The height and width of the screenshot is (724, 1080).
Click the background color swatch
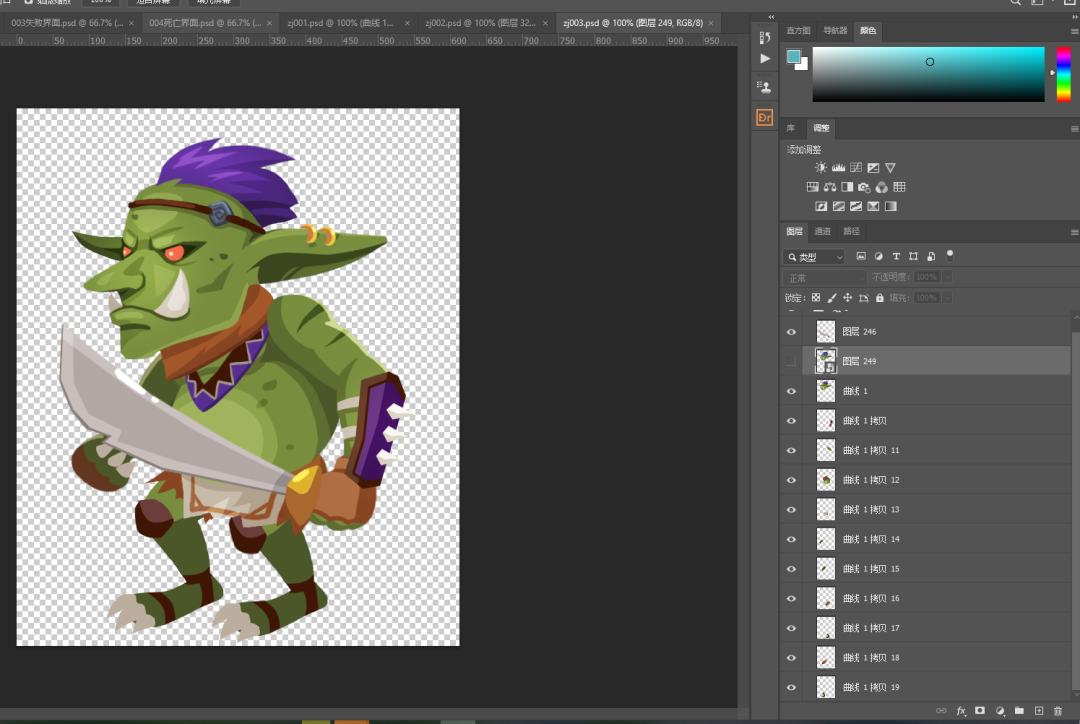pyautogui.click(x=802, y=65)
